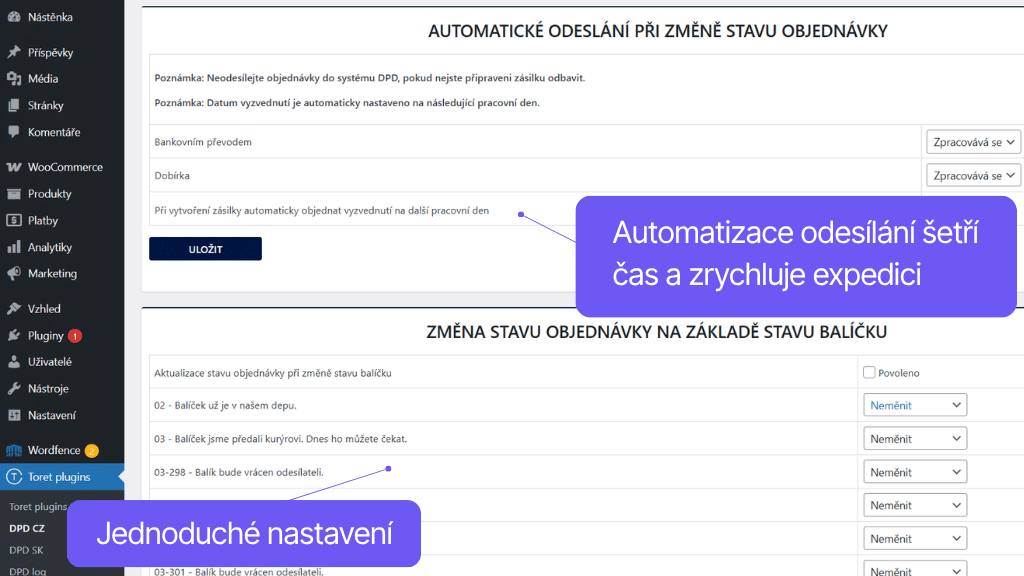
Task: Click the ULOŽIT button
Action: click(x=205, y=248)
